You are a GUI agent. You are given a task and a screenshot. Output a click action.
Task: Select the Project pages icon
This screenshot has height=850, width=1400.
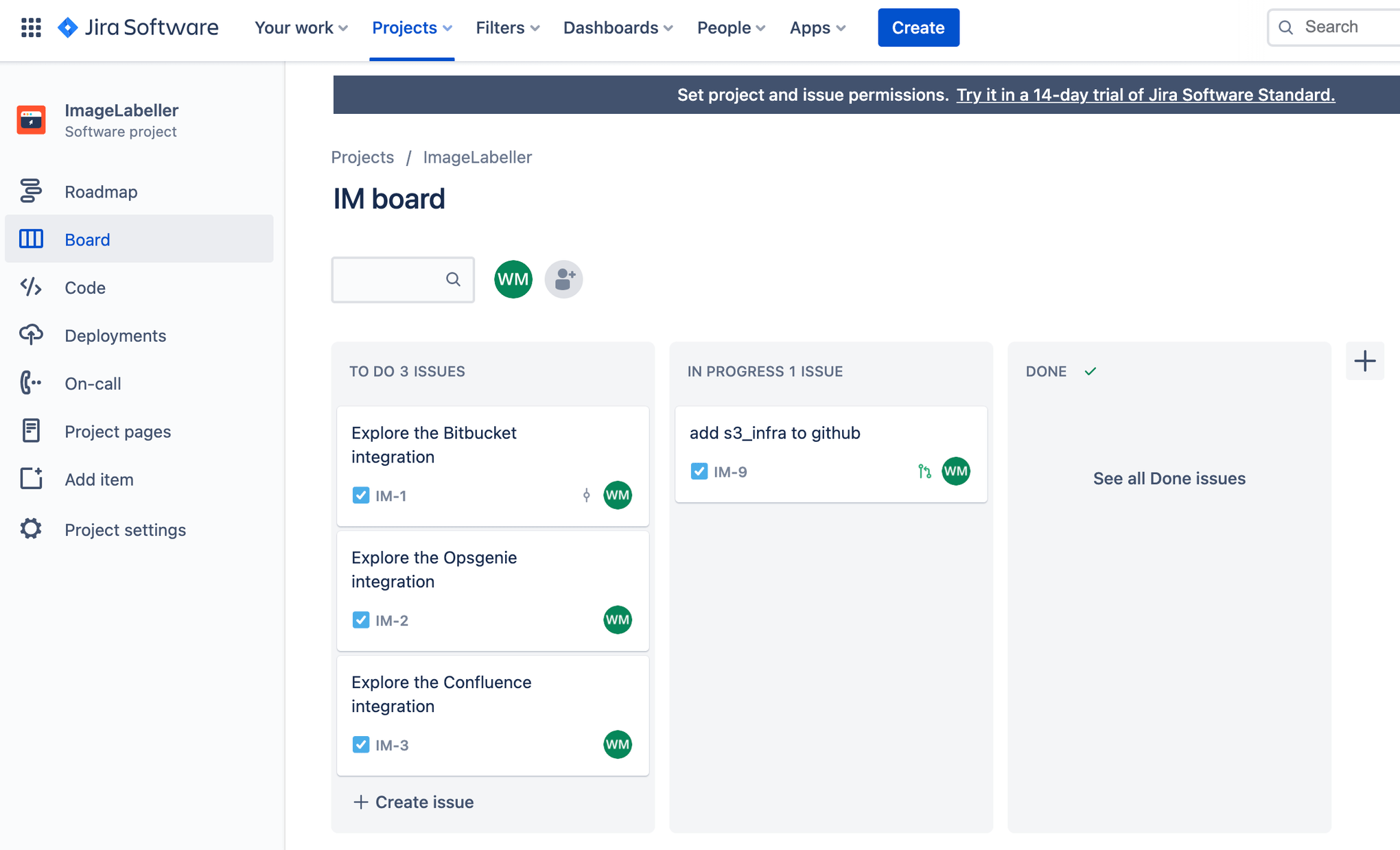click(32, 431)
